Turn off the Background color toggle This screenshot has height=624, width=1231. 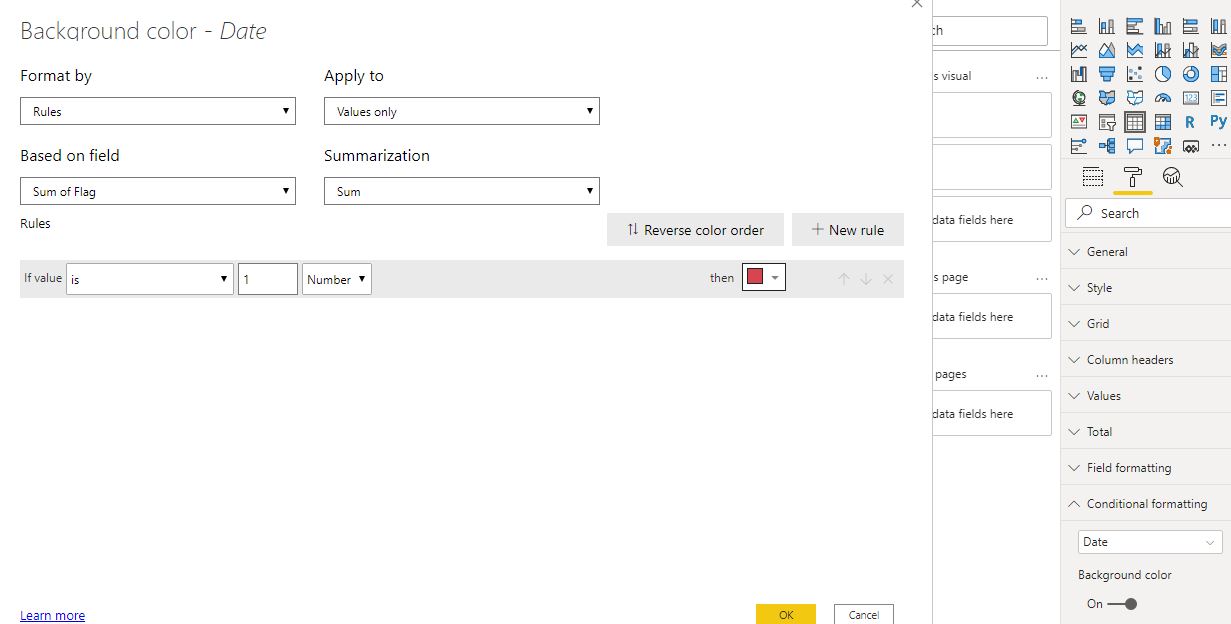pos(1123,603)
